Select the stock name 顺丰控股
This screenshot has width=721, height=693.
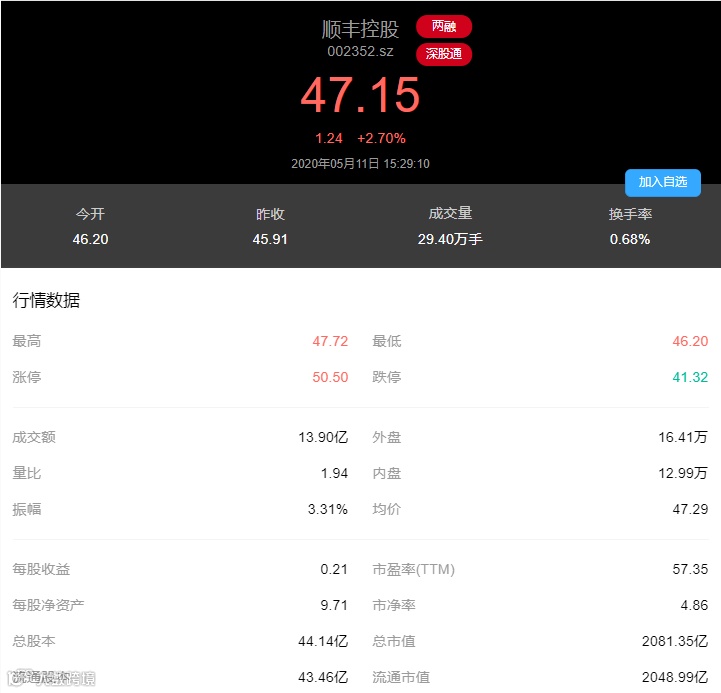tap(360, 29)
